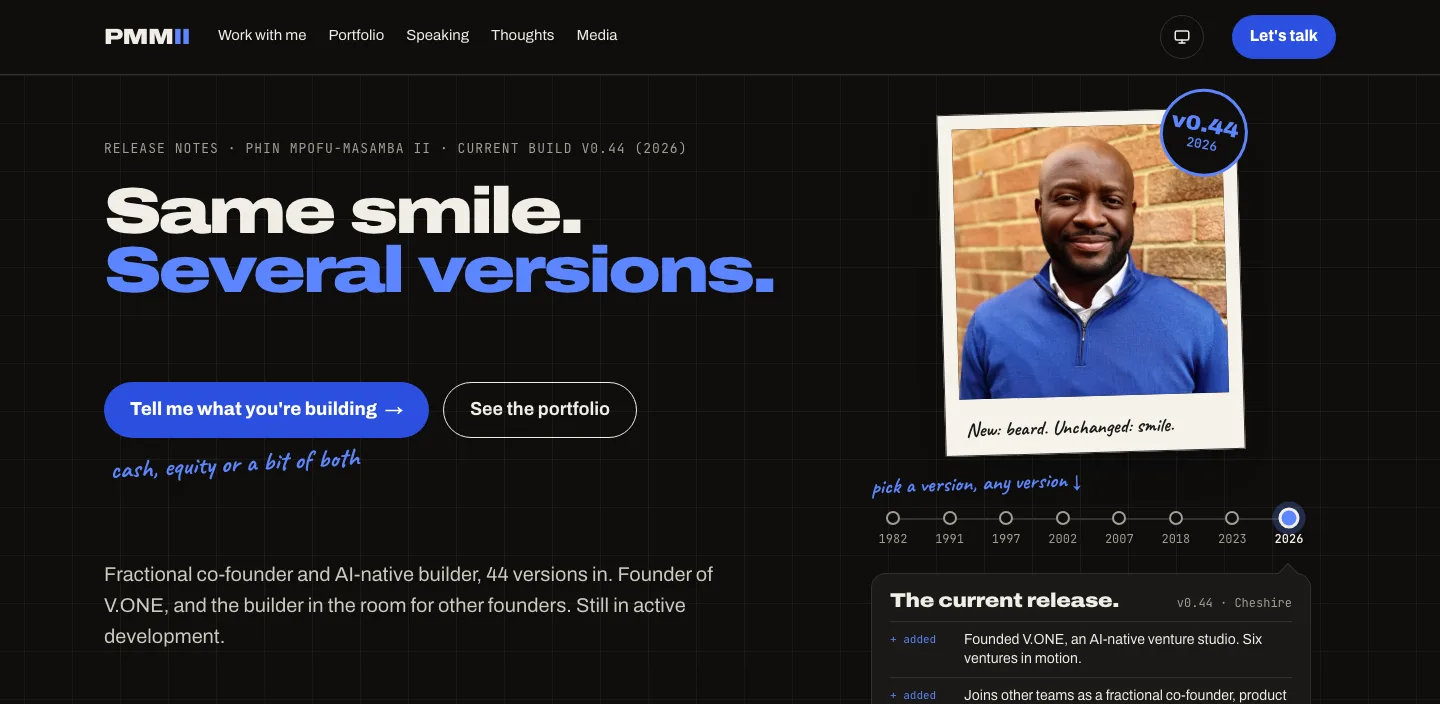The width and height of the screenshot is (1440, 704).
Task: Open the Thoughts section
Action: (x=522, y=35)
